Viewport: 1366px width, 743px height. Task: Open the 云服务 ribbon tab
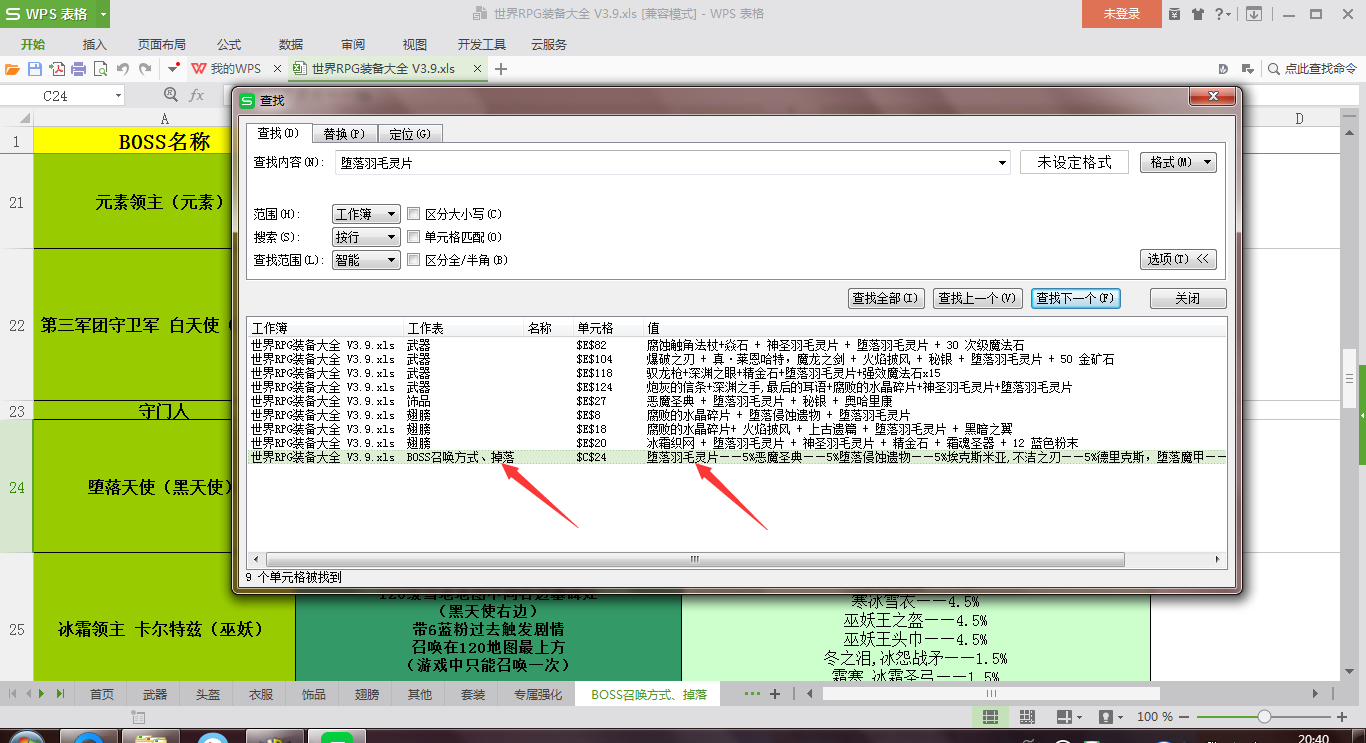coord(549,45)
